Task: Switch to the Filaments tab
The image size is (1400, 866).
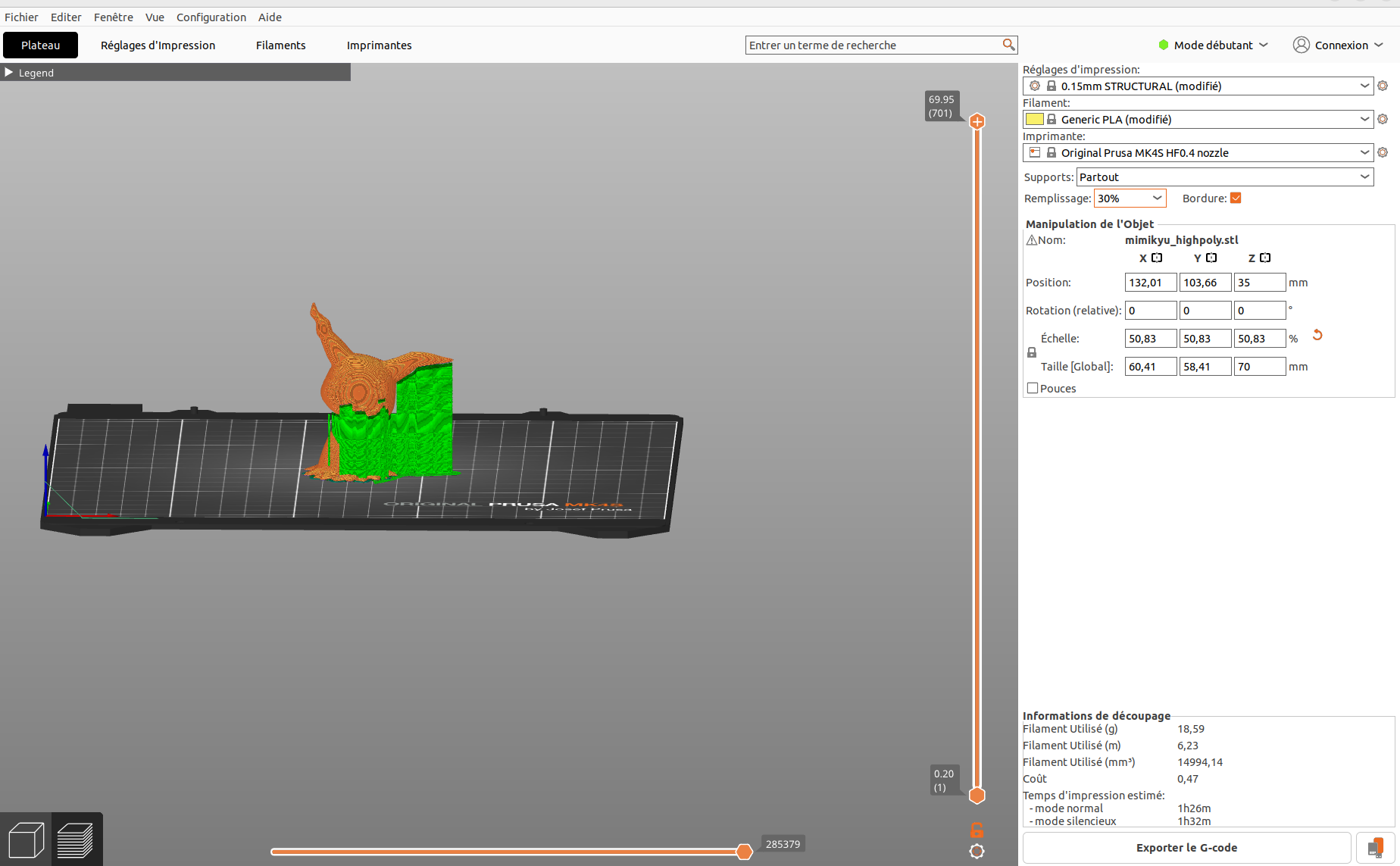Action: coord(281,45)
